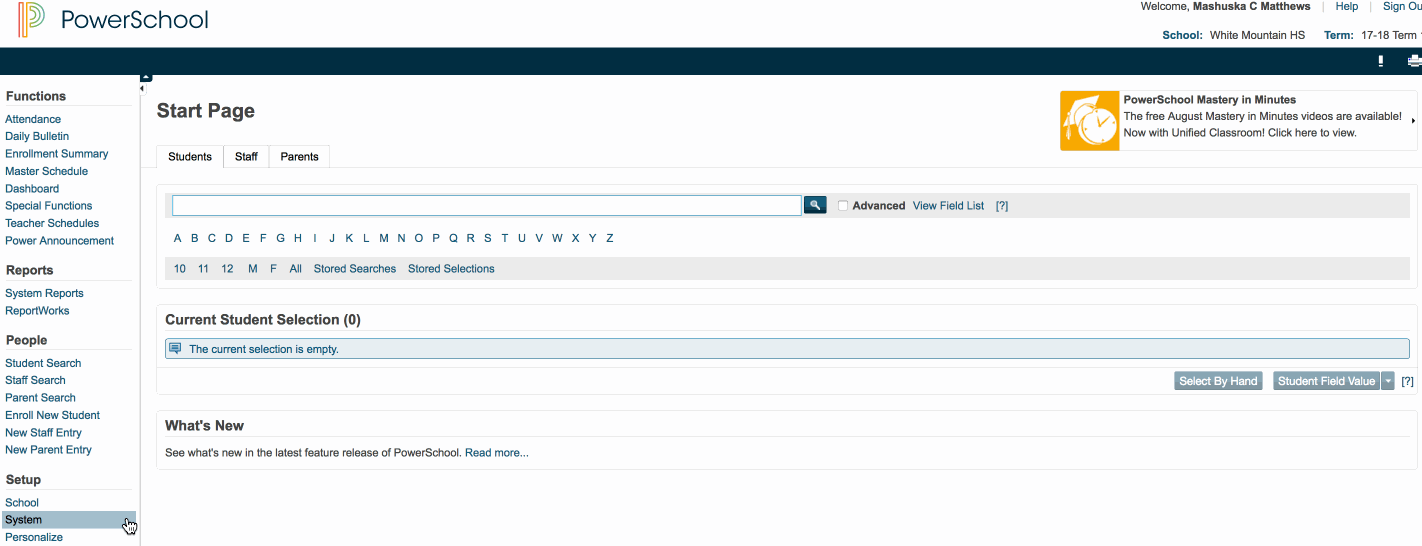Switch to the Parents tab
Screen dimensions: 1422x546
point(299,156)
